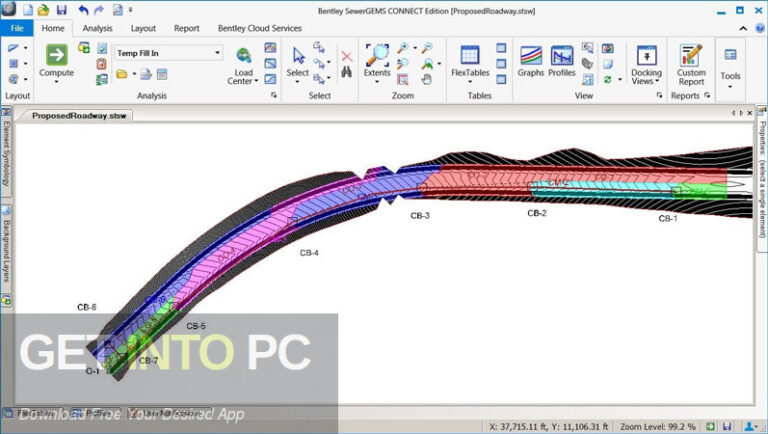Click the Validate checklist icon
The width and height of the screenshot is (768, 434).
click(x=102, y=48)
